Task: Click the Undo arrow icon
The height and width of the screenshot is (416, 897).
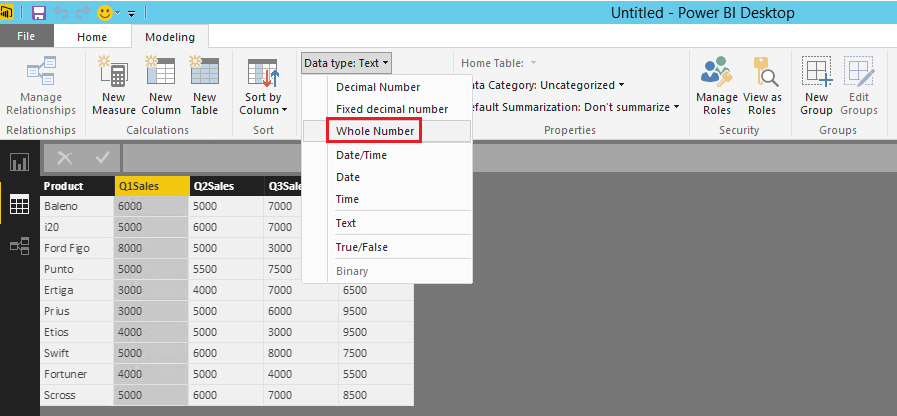Action: tap(61, 12)
